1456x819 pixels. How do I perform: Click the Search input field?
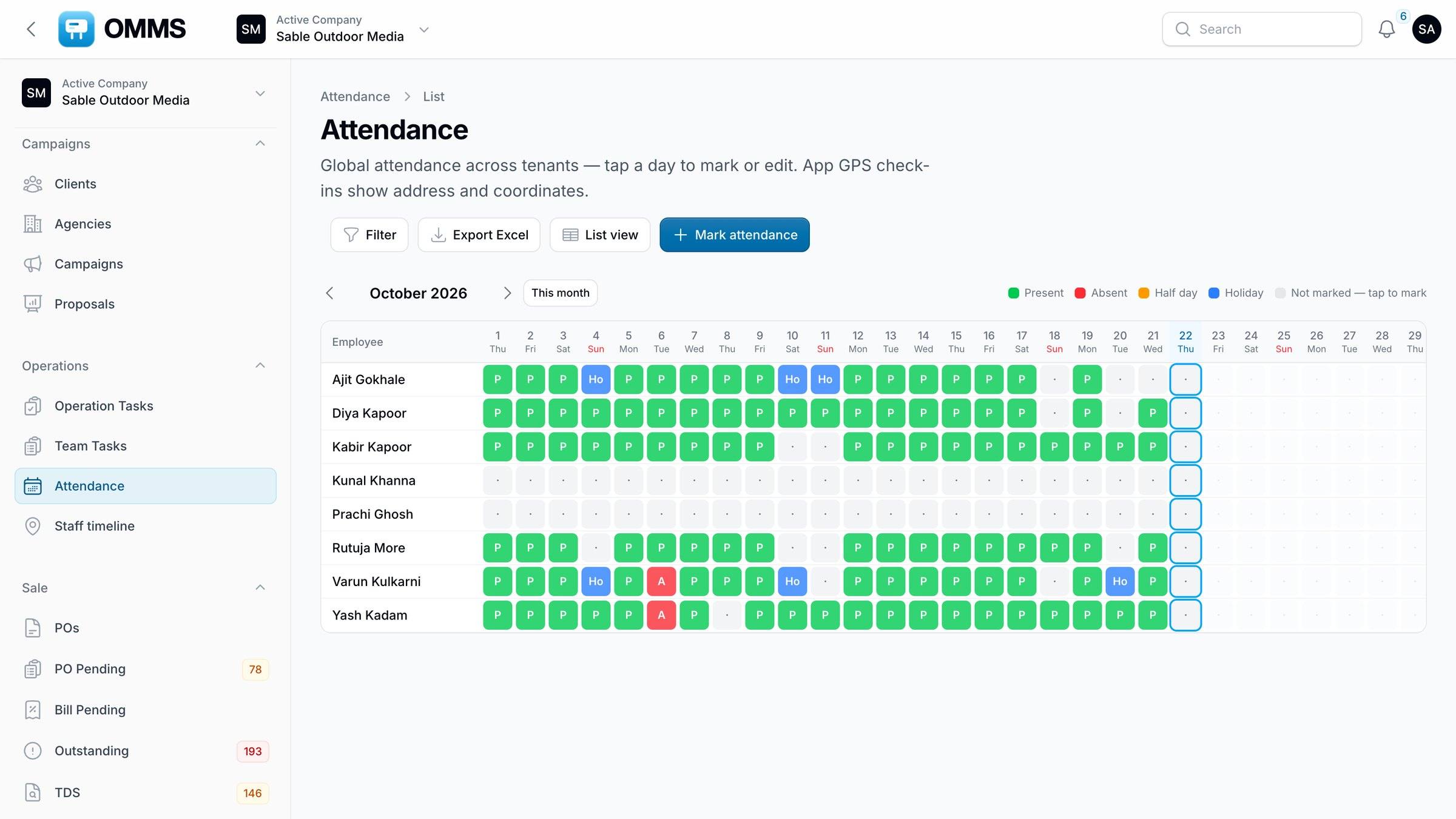(x=1262, y=29)
